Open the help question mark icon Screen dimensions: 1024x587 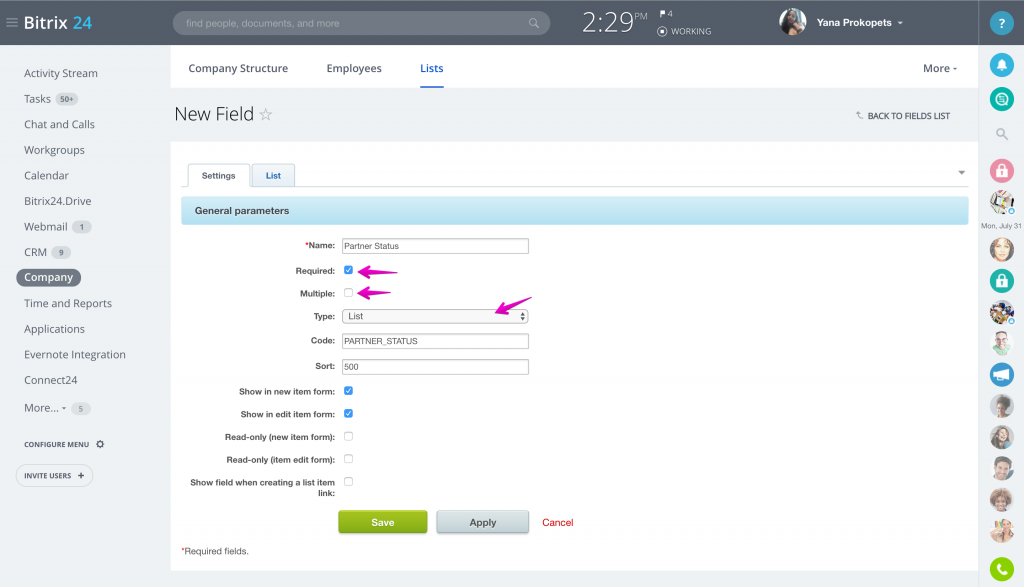[1001, 23]
